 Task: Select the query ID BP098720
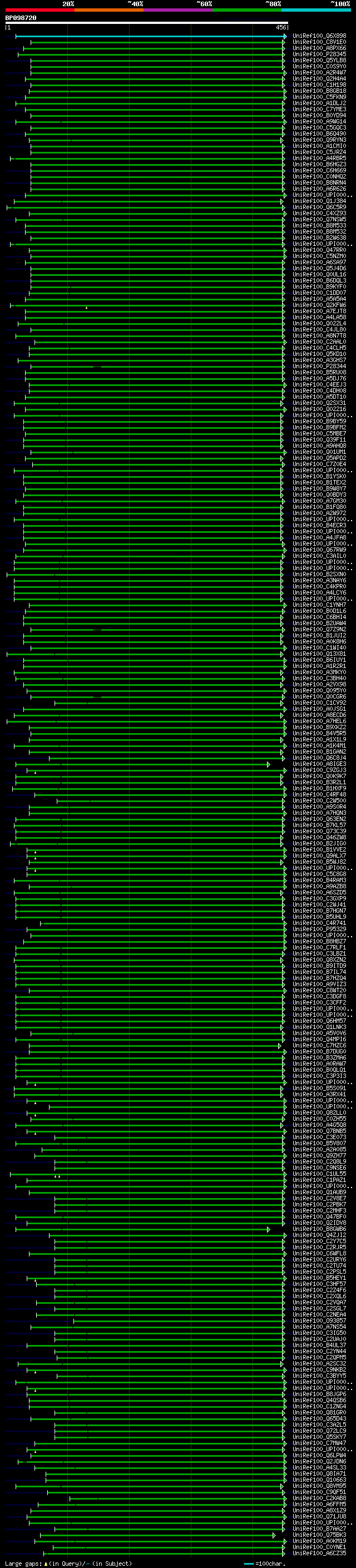click(21, 18)
